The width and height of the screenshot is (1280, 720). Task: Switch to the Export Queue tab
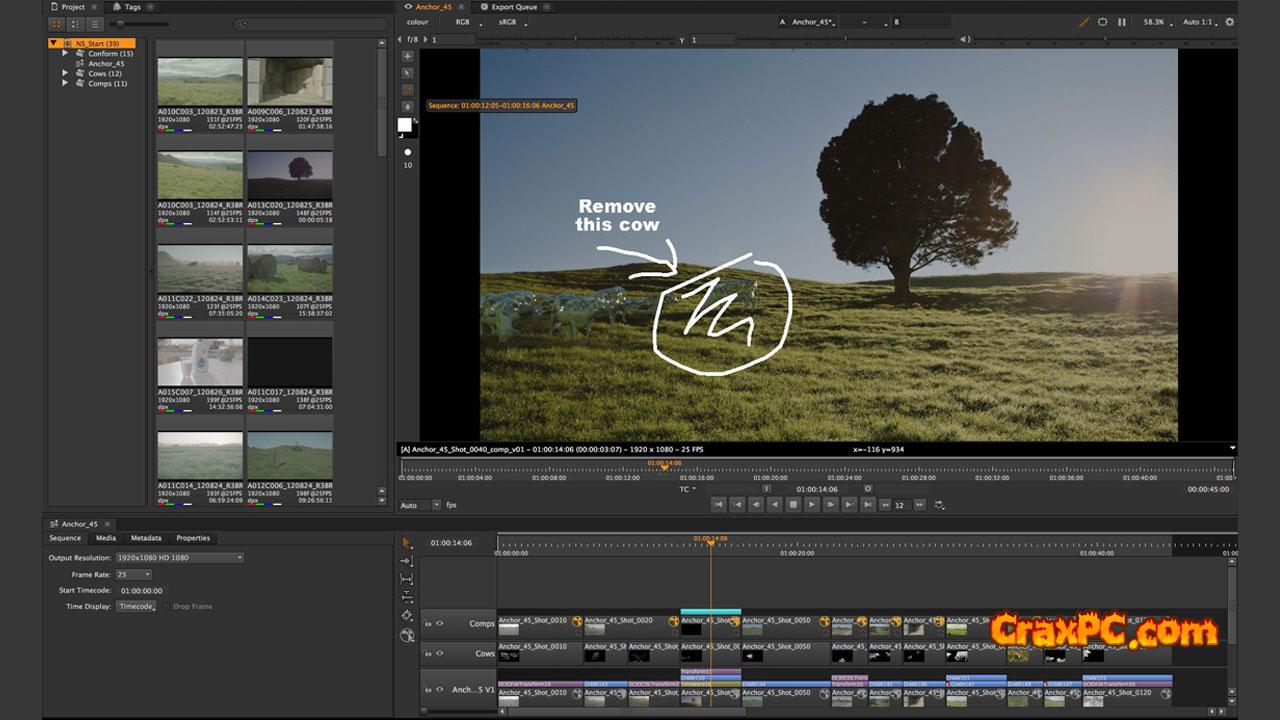[x=513, y=7]
